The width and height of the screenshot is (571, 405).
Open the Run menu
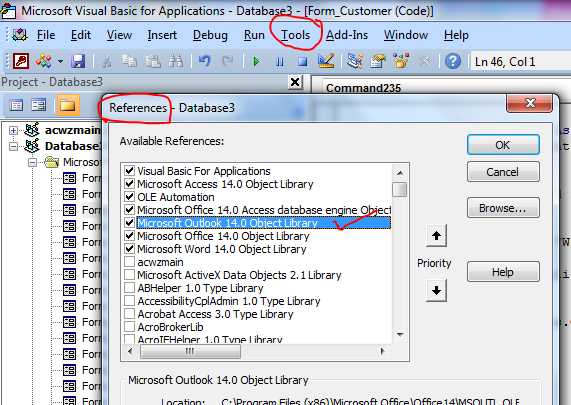254,35
